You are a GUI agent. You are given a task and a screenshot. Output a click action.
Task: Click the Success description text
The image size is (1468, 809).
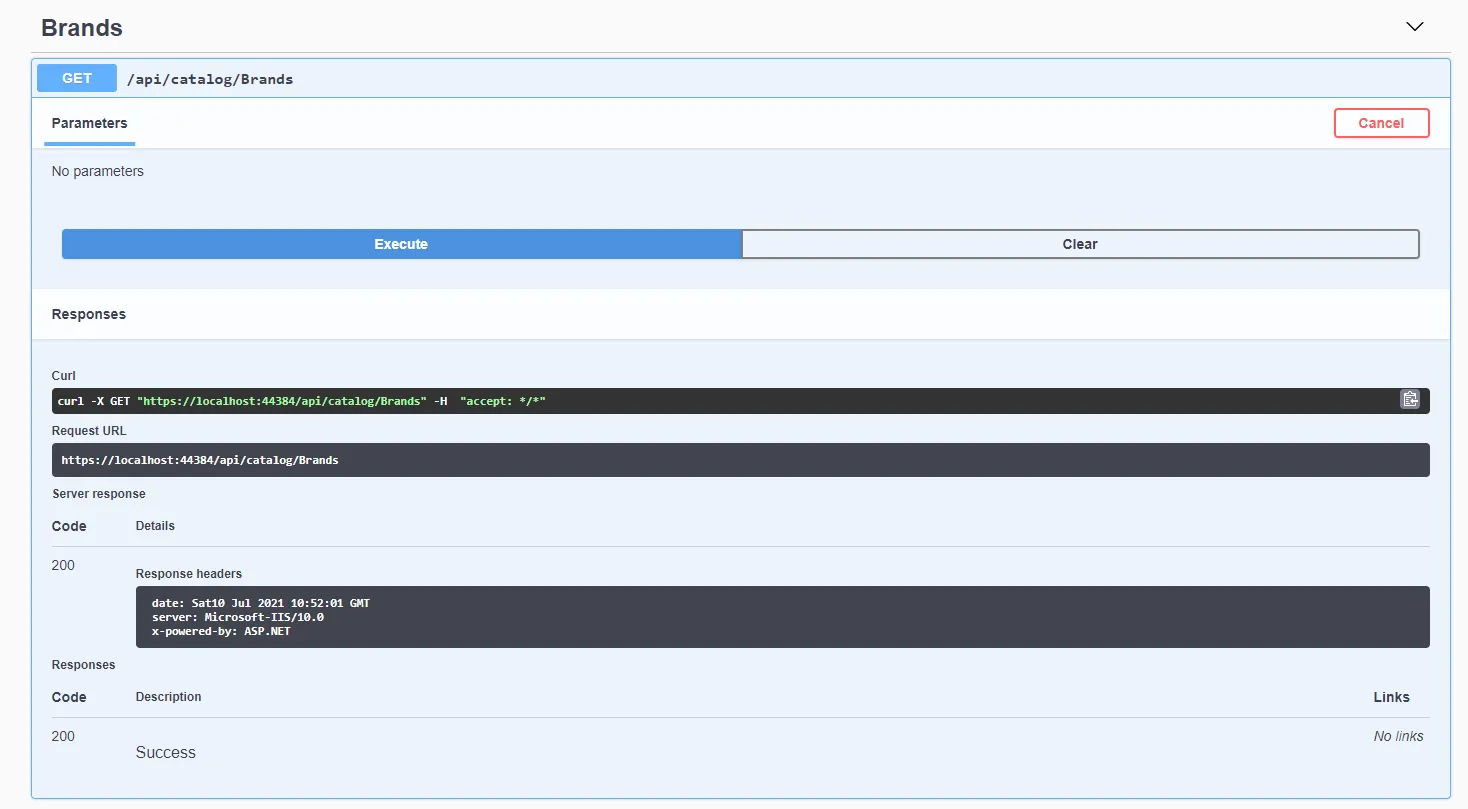point(165,752)
